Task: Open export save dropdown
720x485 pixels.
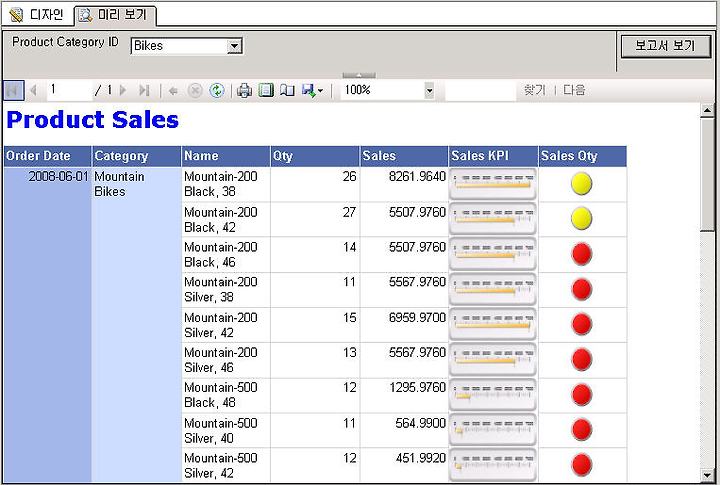Action: pyautogui.click(x=313, y=90)
